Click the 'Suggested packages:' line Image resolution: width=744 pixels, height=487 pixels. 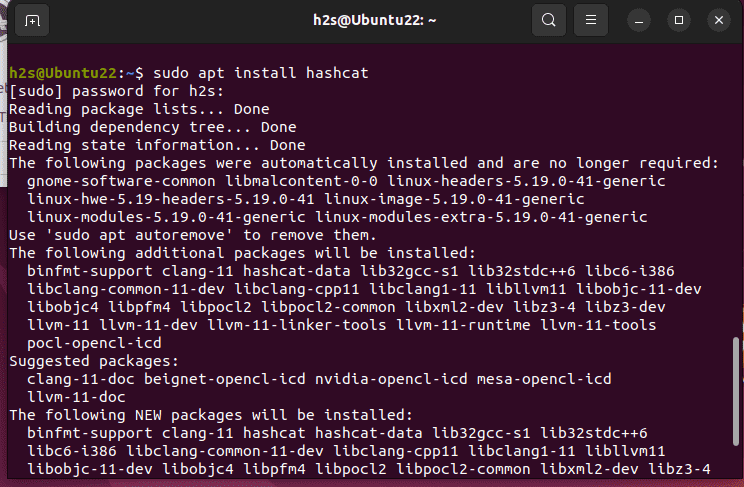pyautogui.click(x=94, y=361)
